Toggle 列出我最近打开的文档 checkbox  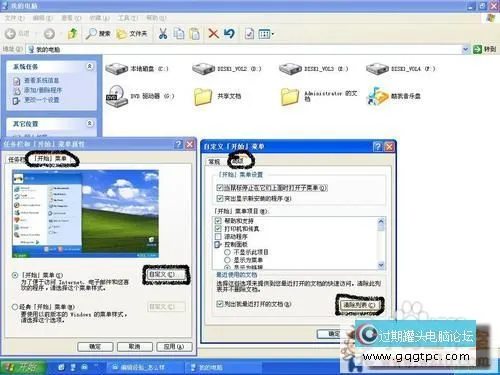(220, 304)
